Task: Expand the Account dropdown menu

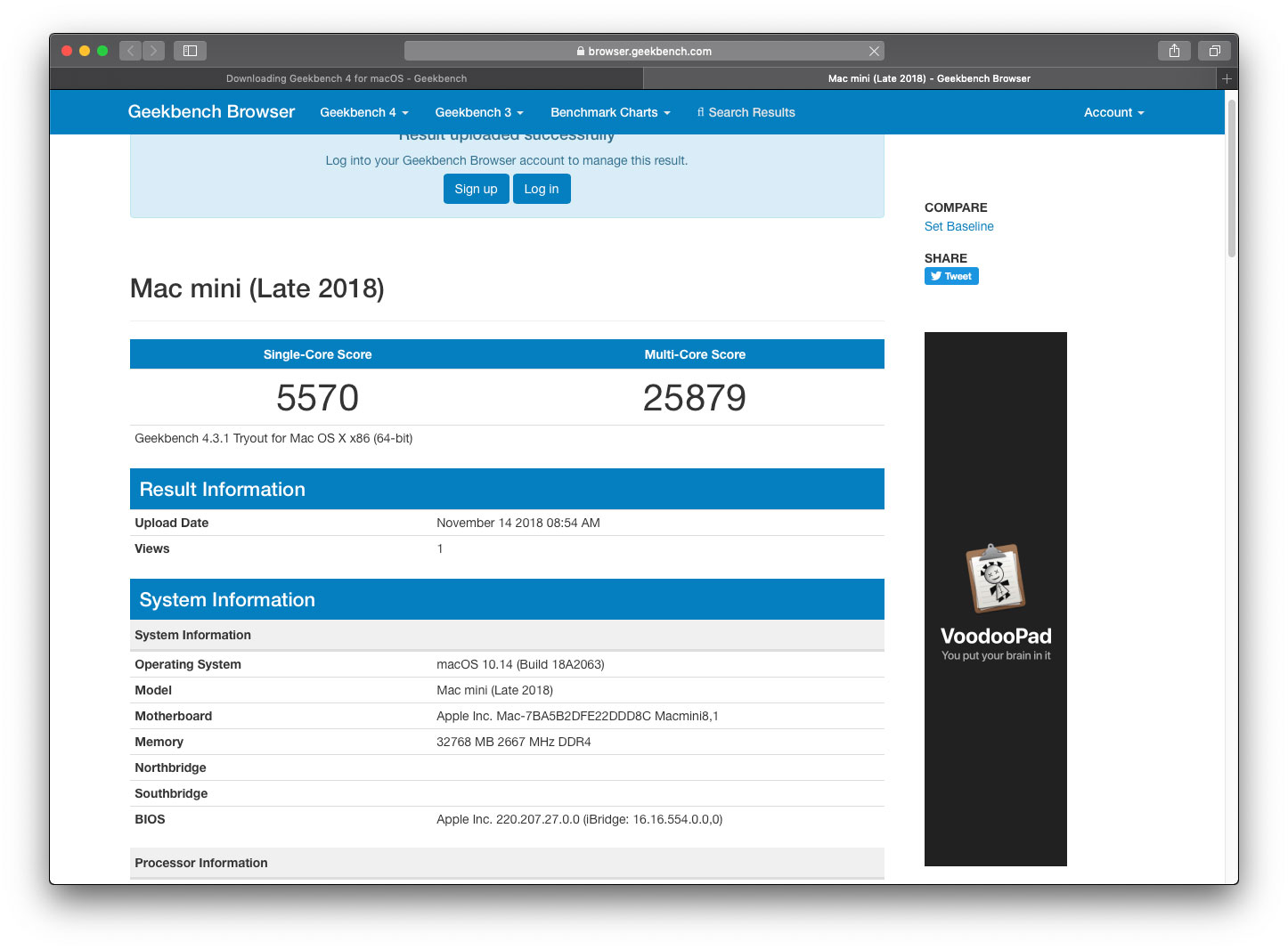Action: point(1113,112)
